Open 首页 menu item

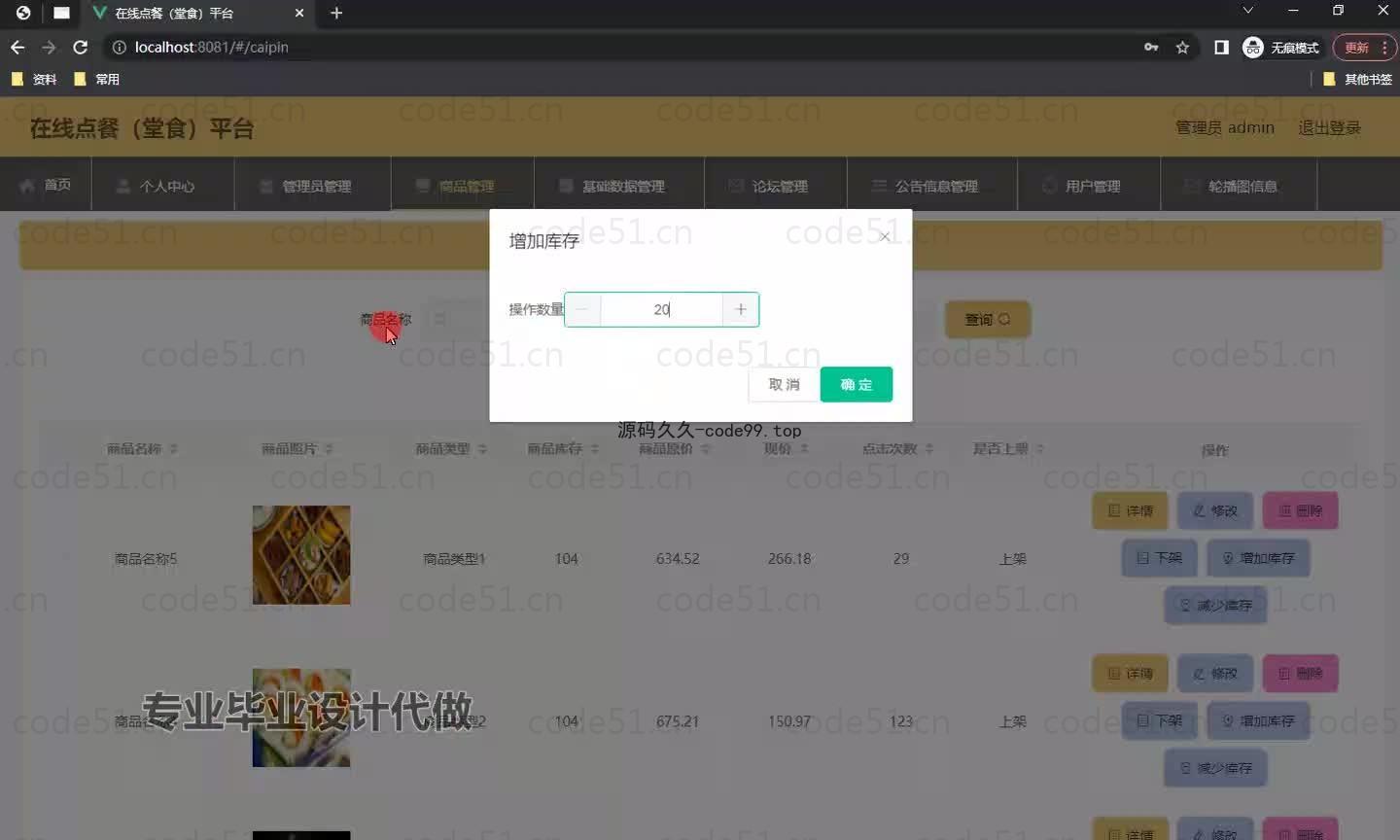click(46, 184)
